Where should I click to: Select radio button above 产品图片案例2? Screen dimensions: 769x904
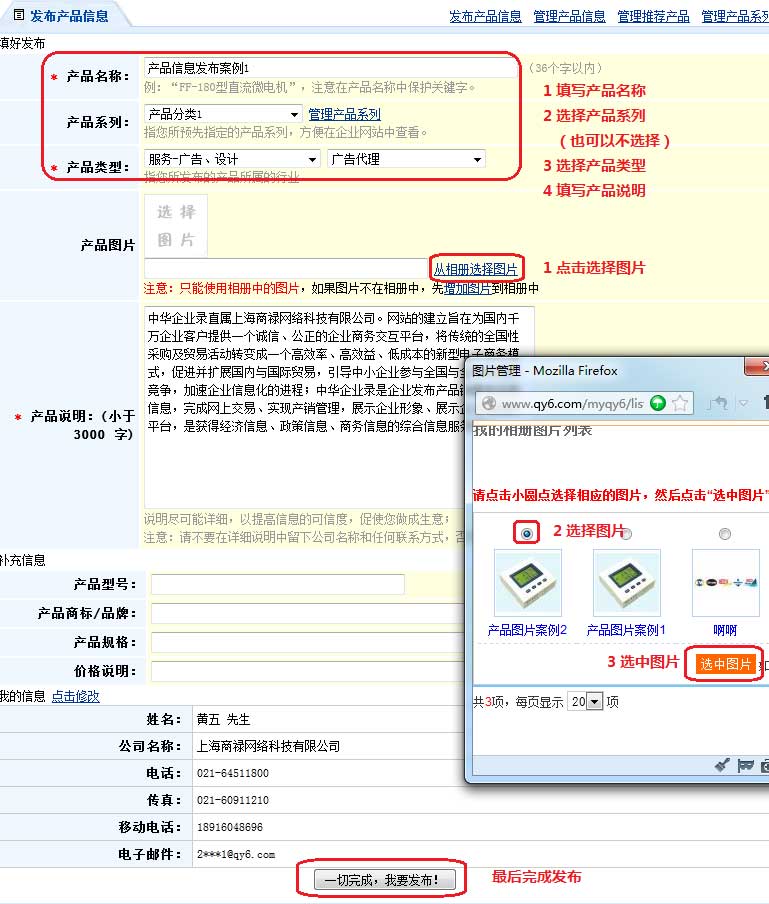click(x=526, y=533)
